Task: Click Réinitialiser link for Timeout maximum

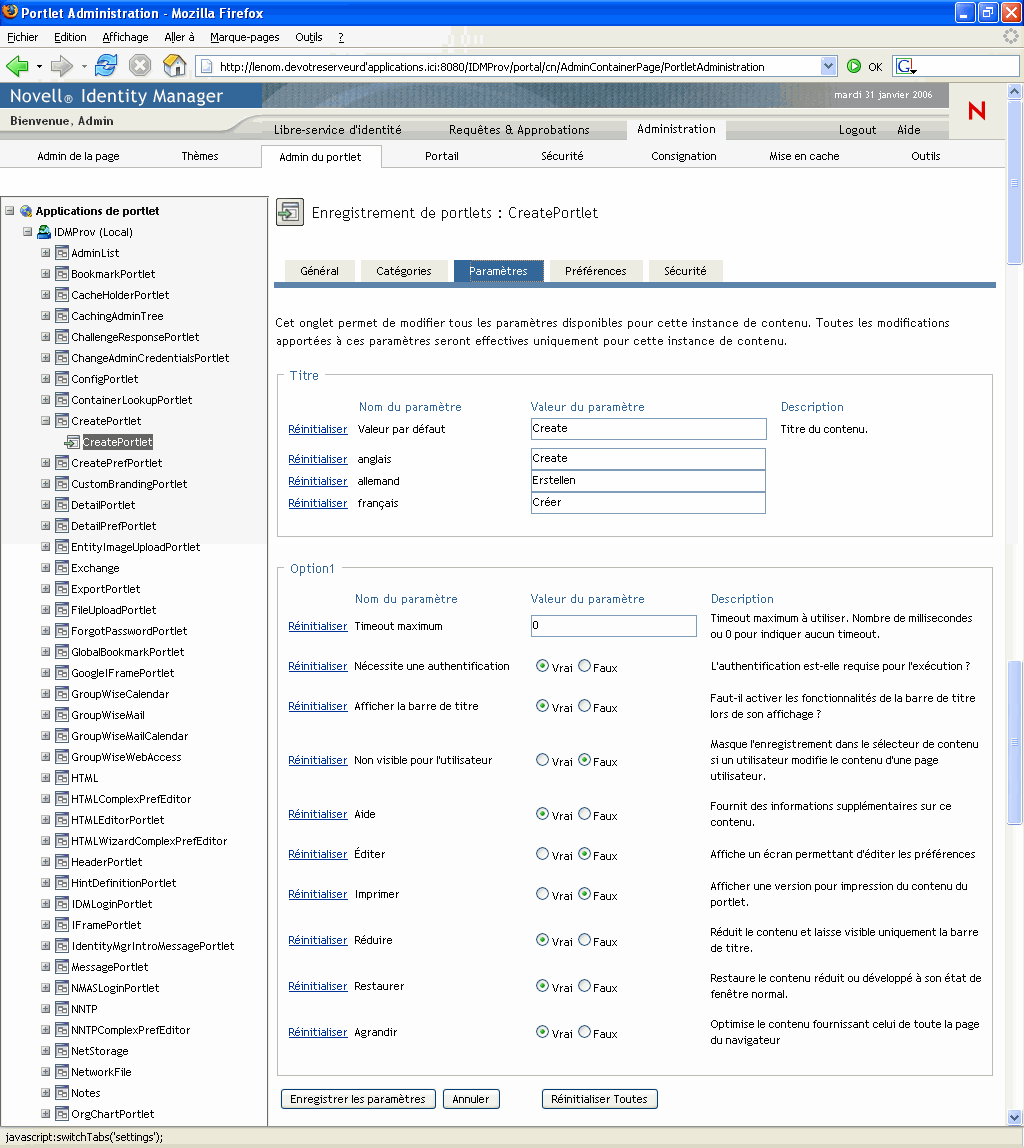Action: pyautogui.click(x=317, y=626)
